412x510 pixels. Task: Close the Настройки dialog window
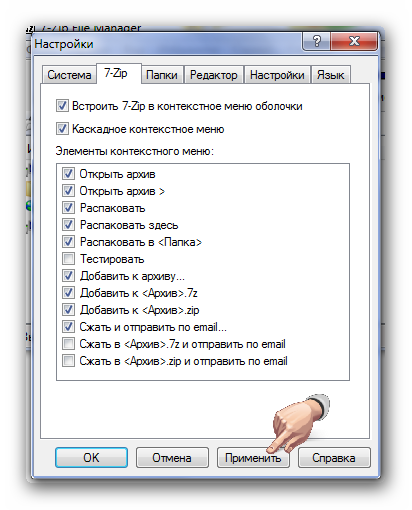pyautogui.click(x=354, y=41)
